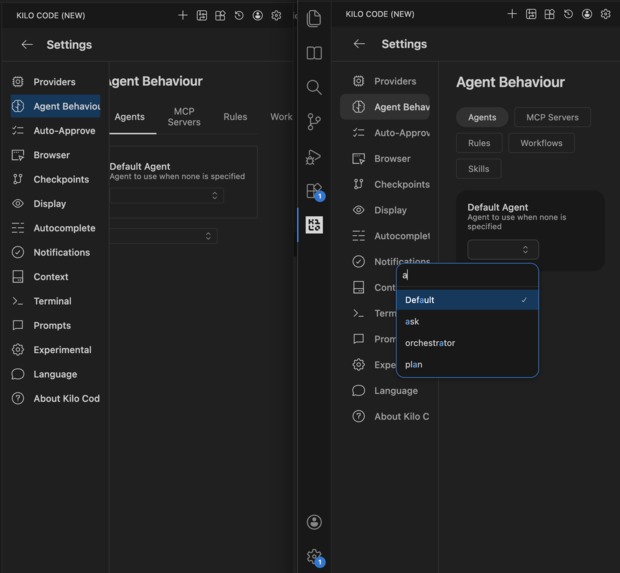The height and width of the screenshot is (573, 620).
Task: Open Context in left settings sidebar
Action: click(x=55, y=277)
